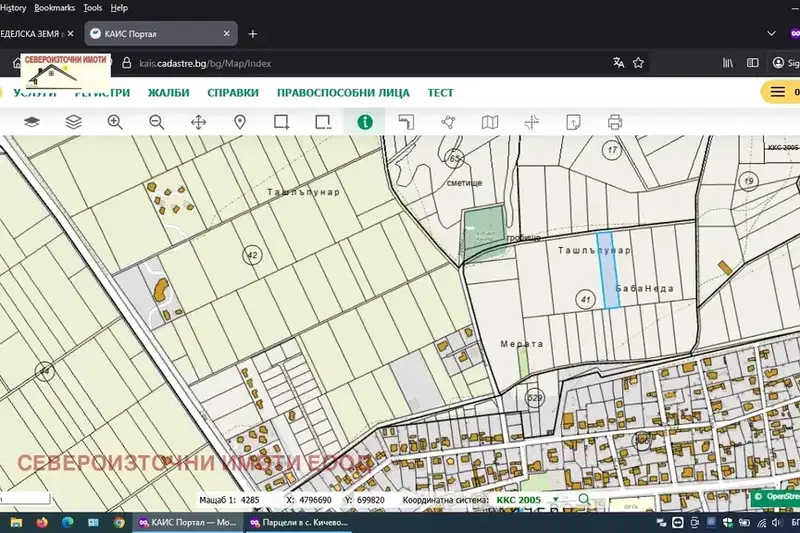This screenshot has height=533, width=800.
Task: Click the scale value 4285
Action: click(250, 500)
